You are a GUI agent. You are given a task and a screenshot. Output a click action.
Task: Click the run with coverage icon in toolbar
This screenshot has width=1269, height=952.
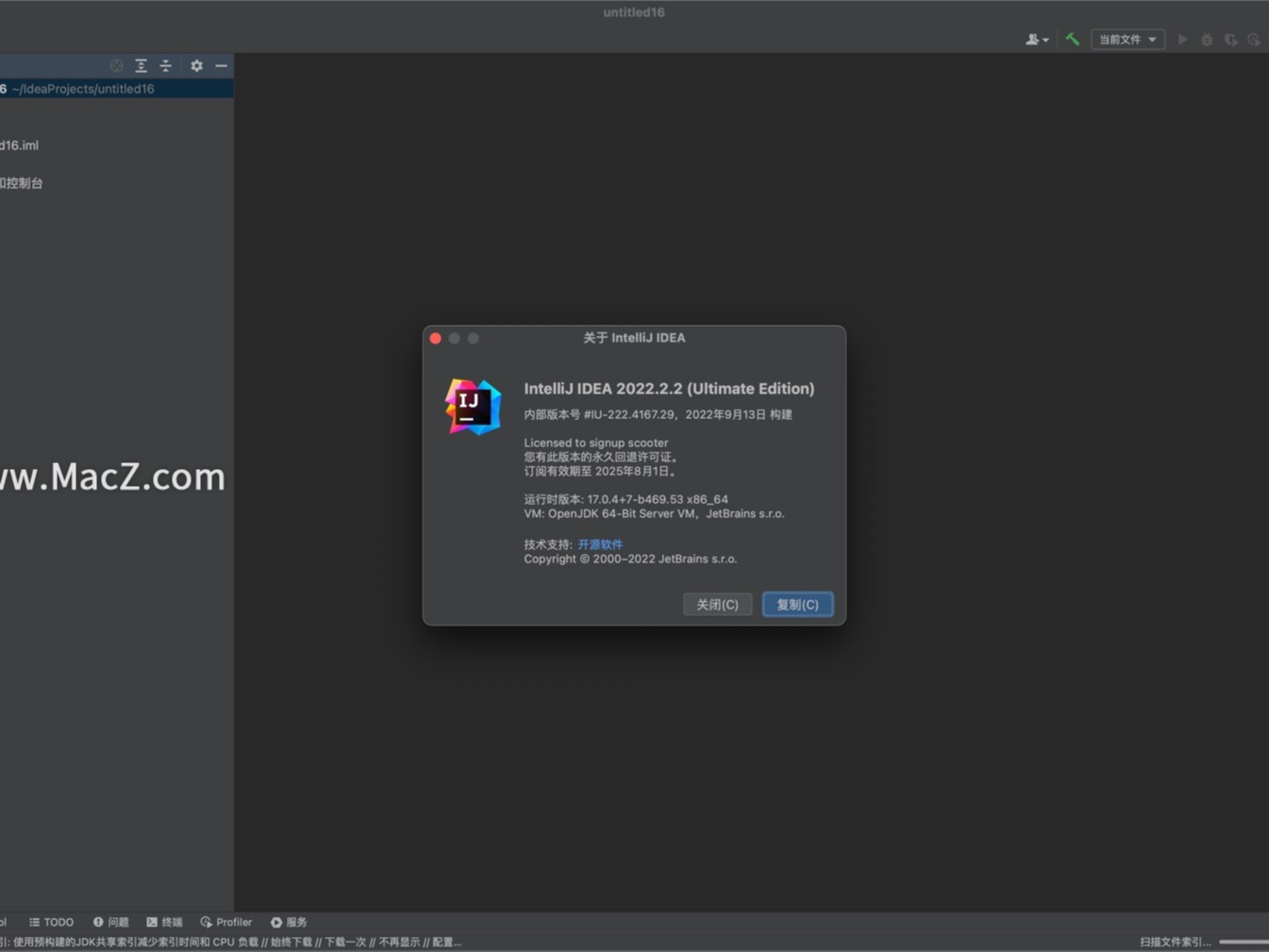point(1230,39)
